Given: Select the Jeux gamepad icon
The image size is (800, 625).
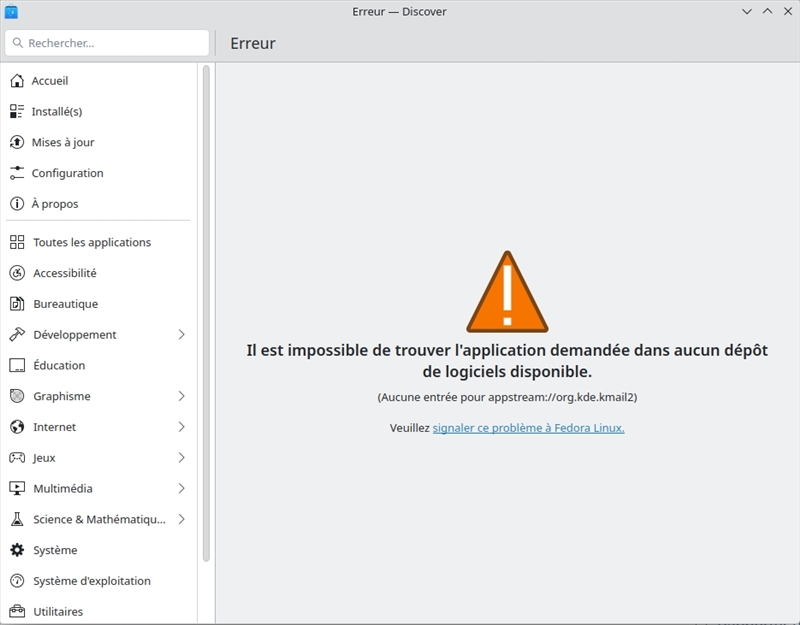Looking at the screenshot, I should click(x=17, y=458).
